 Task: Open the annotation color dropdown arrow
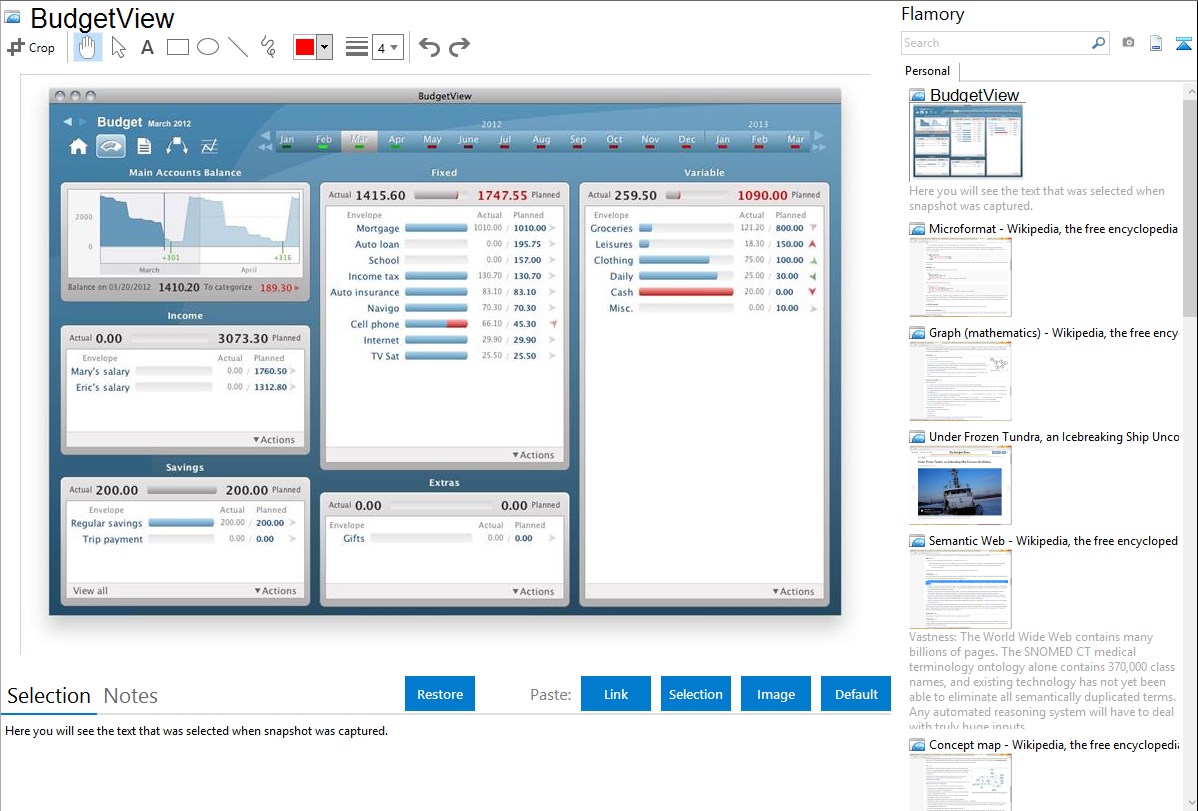pyautogui.click(x=324, y=47)
